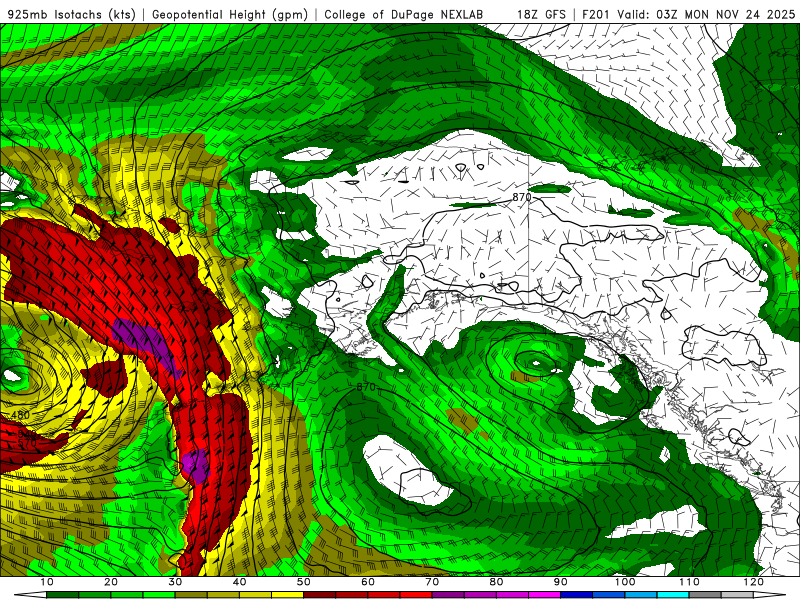Screen dimensions: 800x600
Task: Click the dark green legend swatch below 10
Action: click(62, 595)
